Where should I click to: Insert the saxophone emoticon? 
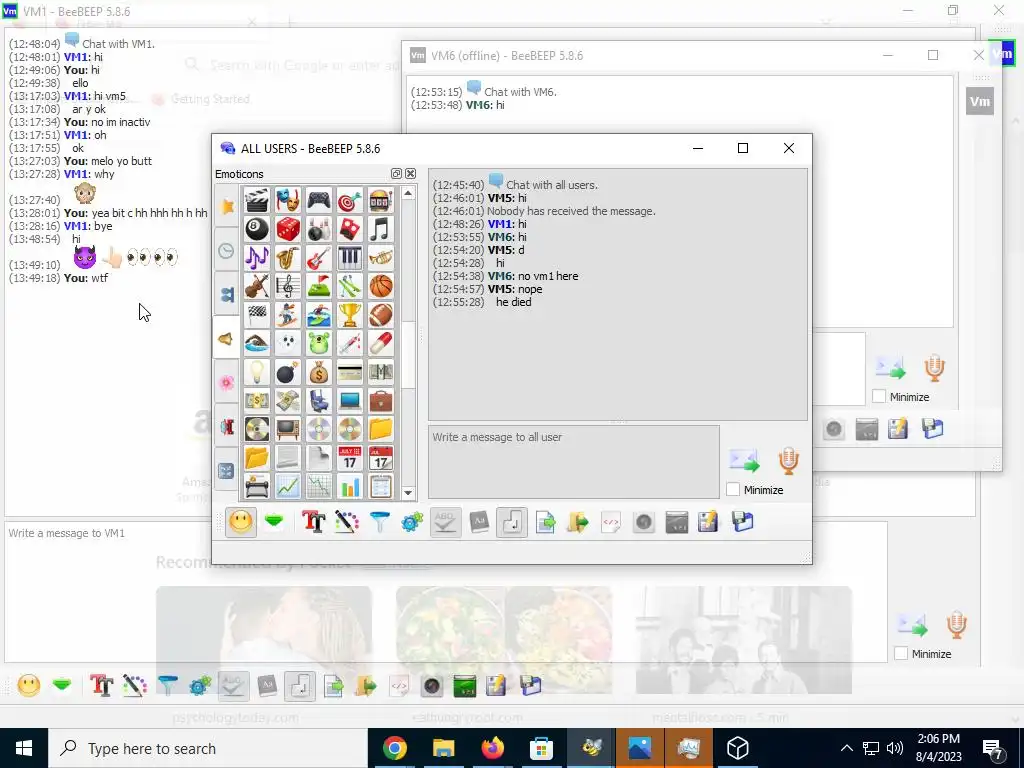pos(287,258)
